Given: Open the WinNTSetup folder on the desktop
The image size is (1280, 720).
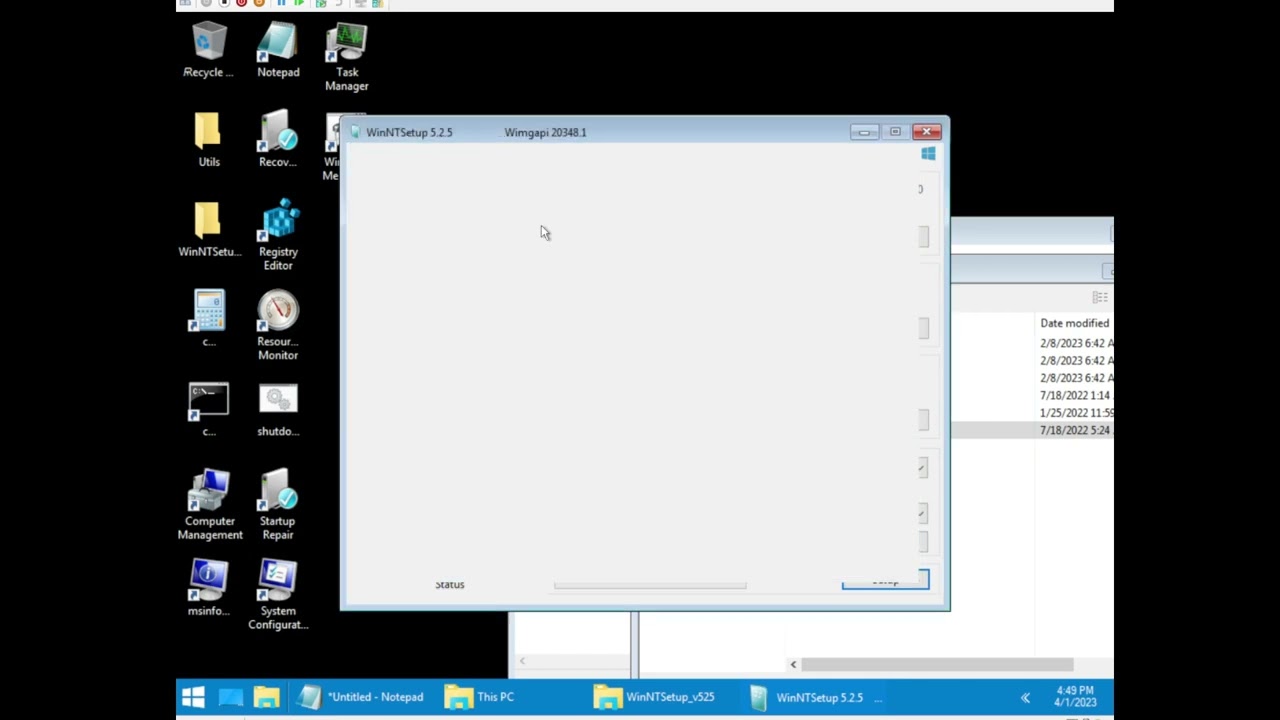Looking at the screenshot, I should [209, 230].
